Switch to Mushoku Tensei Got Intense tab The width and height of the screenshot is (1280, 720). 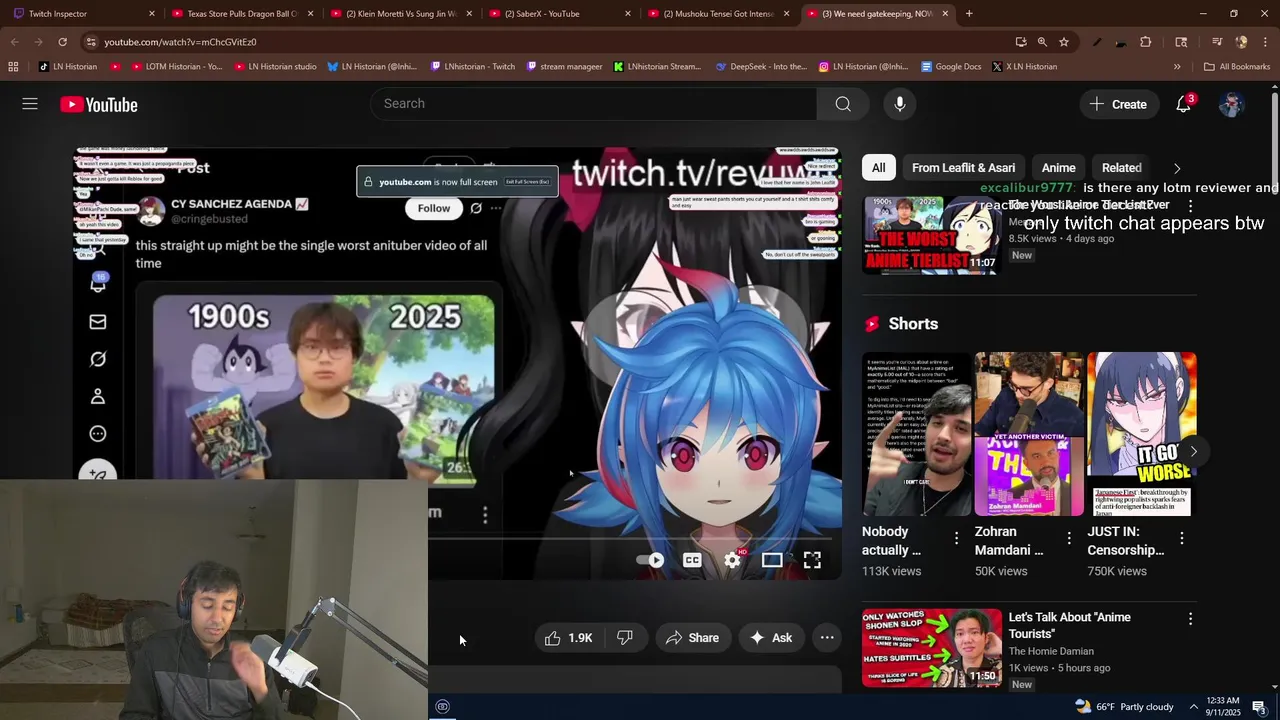point(719,14)
